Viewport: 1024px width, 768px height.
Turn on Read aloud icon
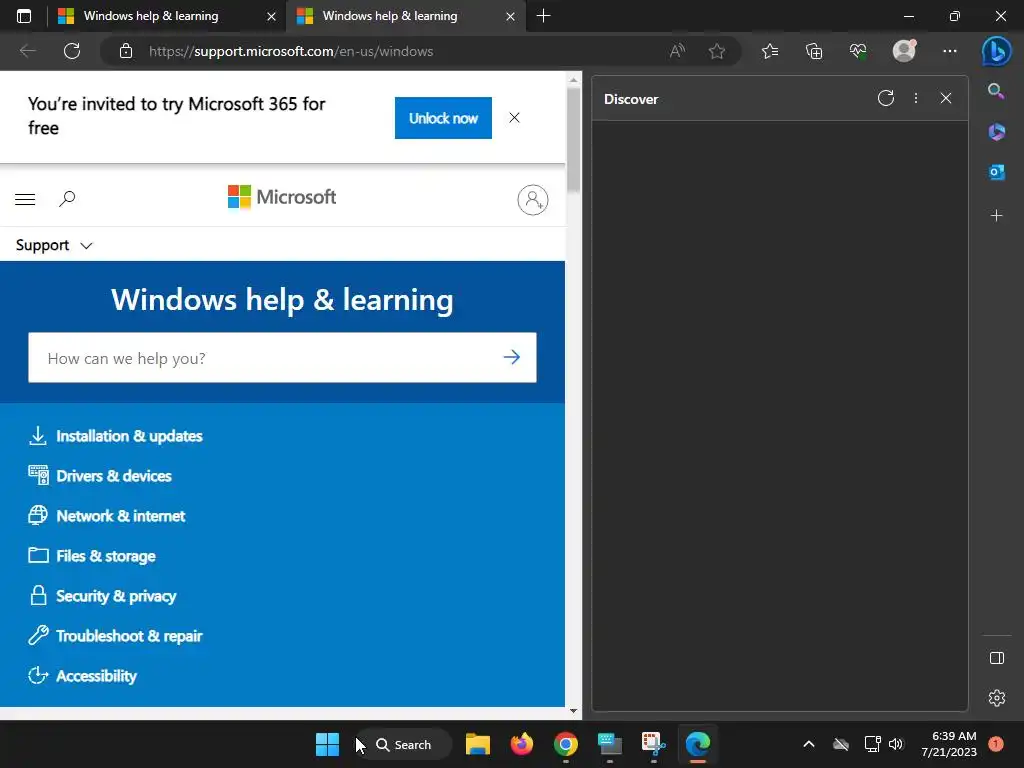(677, 51)
